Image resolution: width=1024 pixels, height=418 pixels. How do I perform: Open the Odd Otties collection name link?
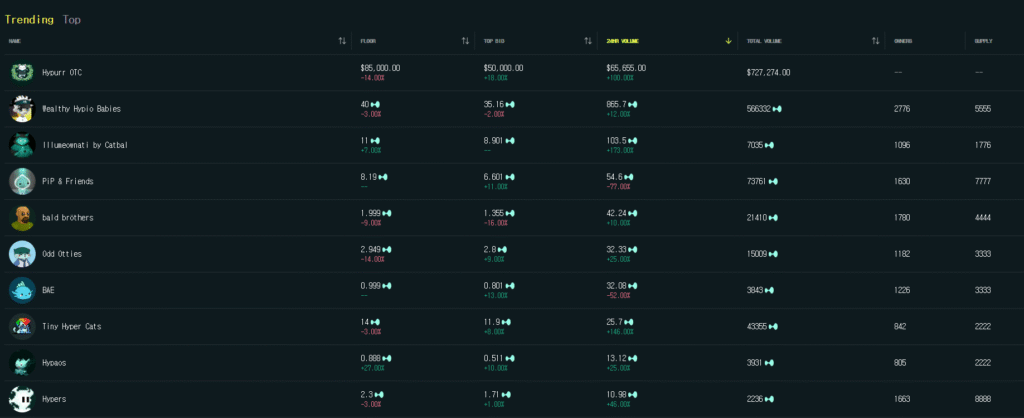[62, 254]
